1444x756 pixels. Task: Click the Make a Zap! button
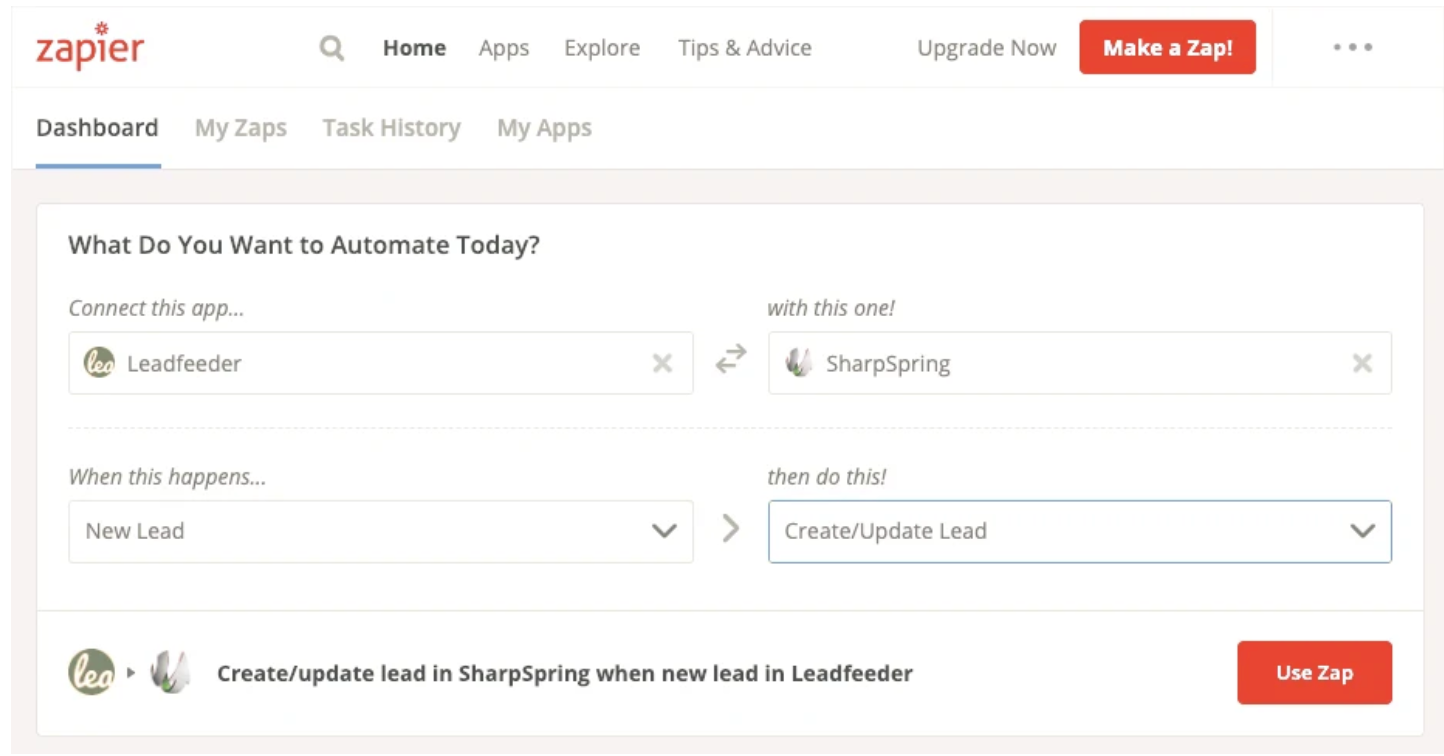pos(1167,47)
